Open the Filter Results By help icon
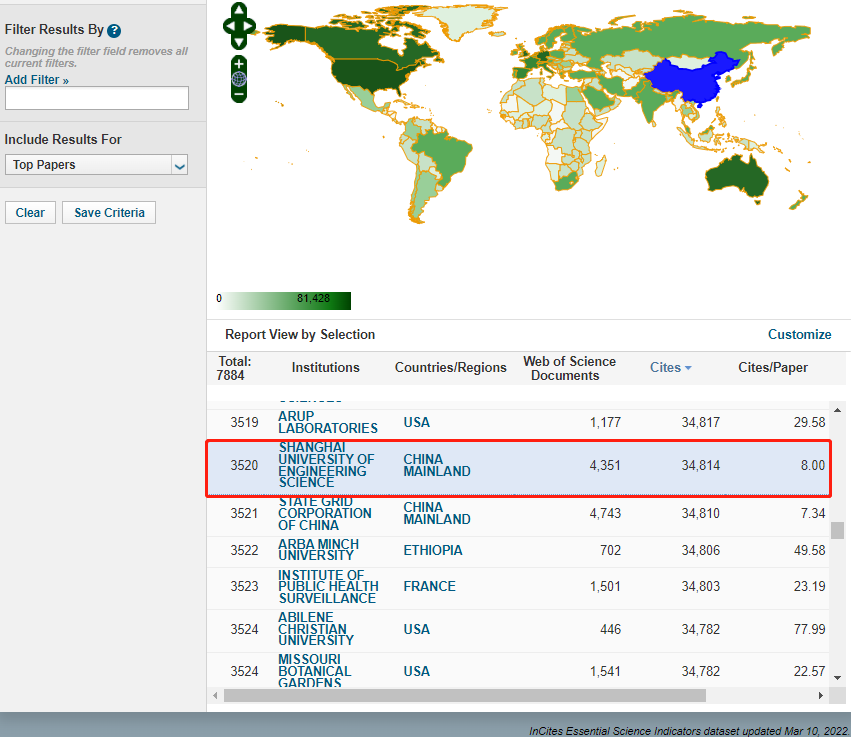 [114, 31]
